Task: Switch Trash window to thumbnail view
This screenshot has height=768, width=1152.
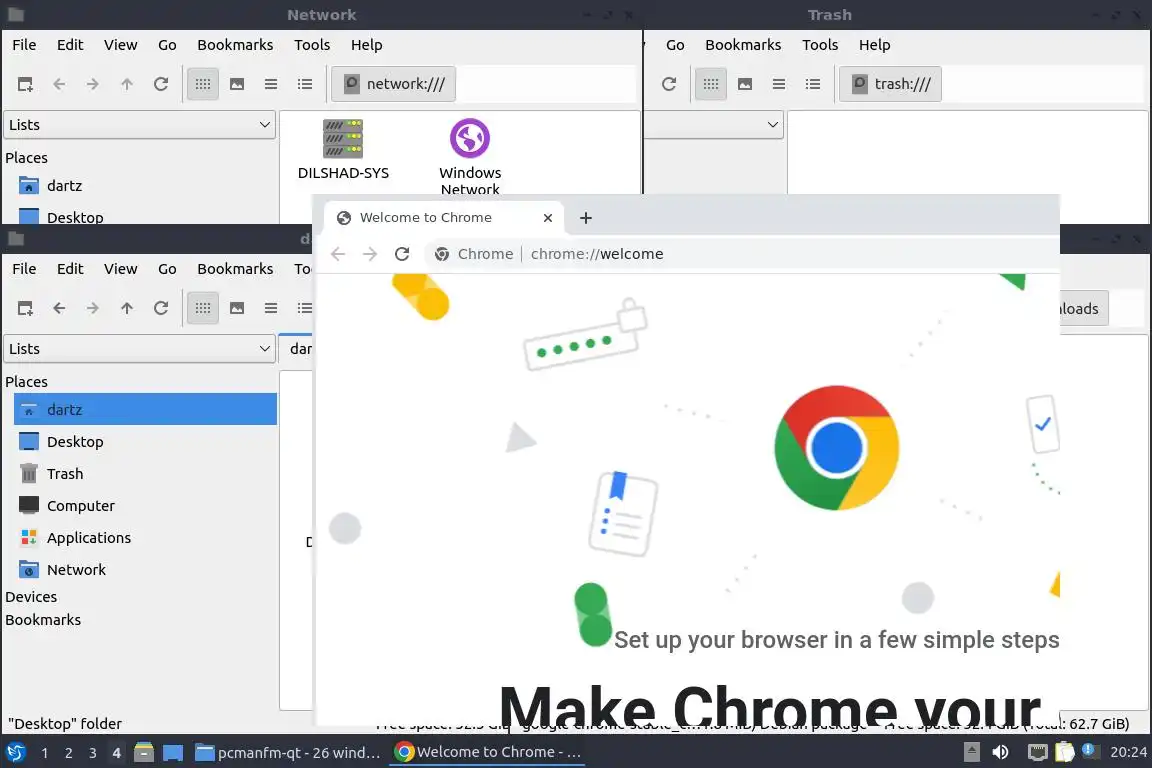Action: pos(745,84)
